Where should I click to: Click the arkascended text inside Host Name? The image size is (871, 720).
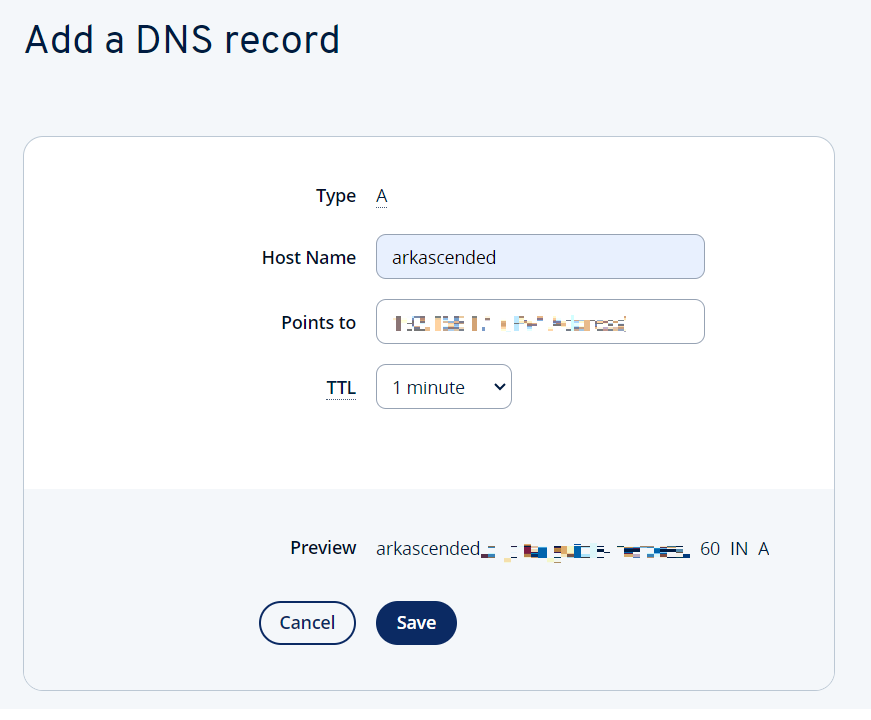(444, 258)
